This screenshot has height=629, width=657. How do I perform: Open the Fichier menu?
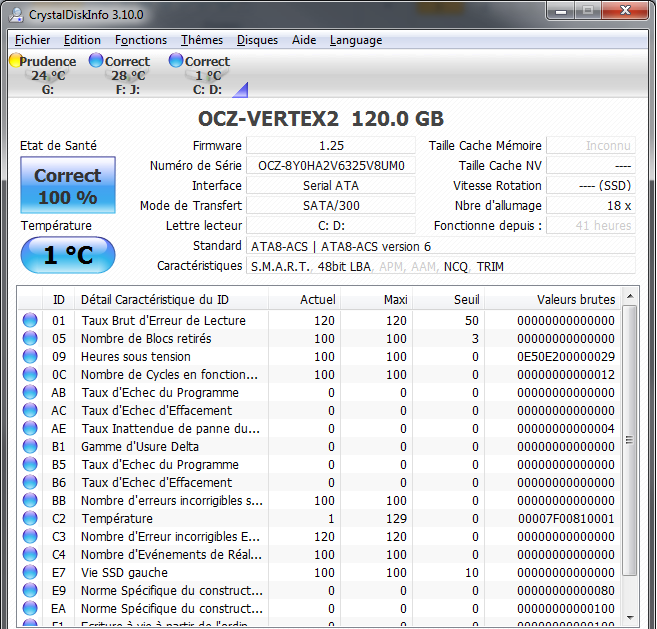(33, 40)
